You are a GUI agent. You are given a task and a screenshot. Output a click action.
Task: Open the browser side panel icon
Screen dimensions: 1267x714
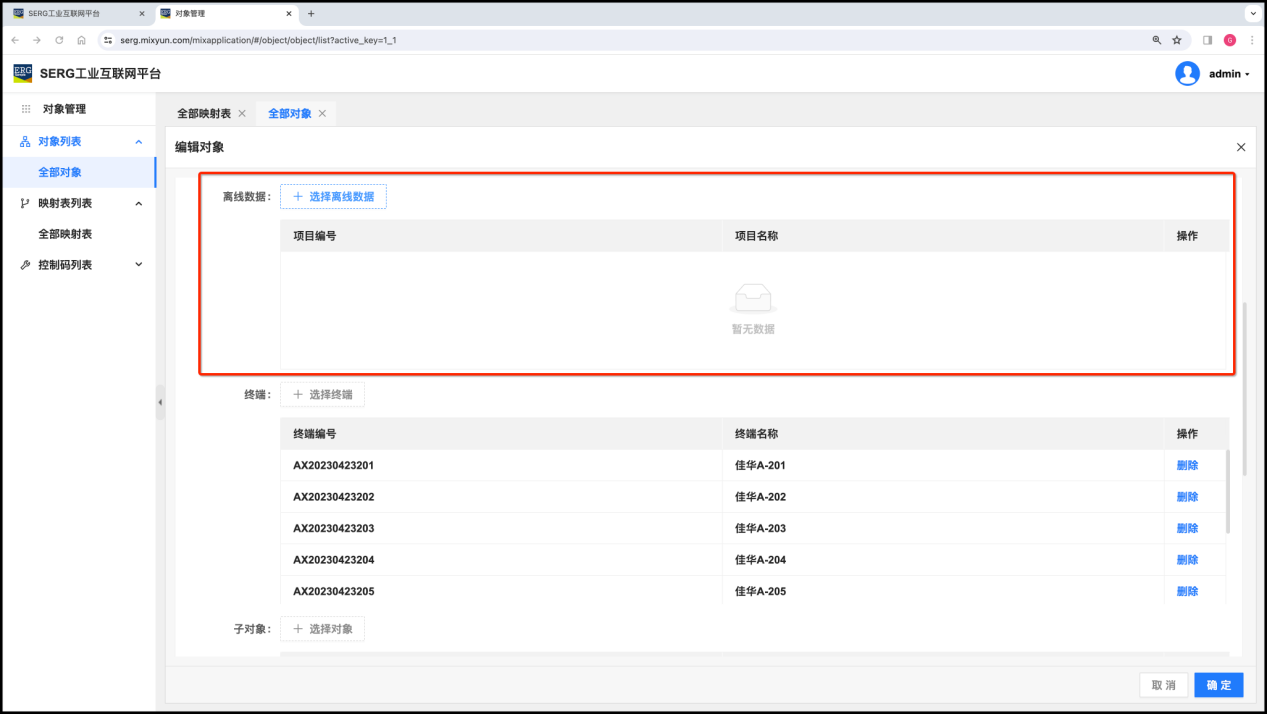pos(1208,40)
